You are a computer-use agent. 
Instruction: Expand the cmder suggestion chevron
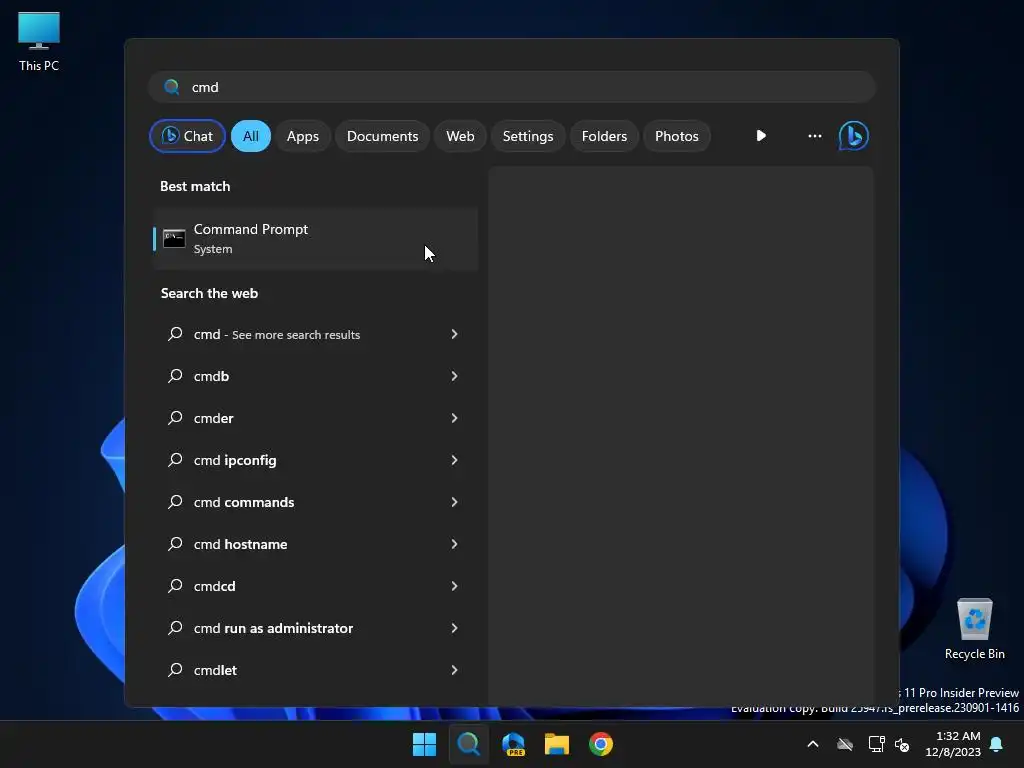[455, 417]
